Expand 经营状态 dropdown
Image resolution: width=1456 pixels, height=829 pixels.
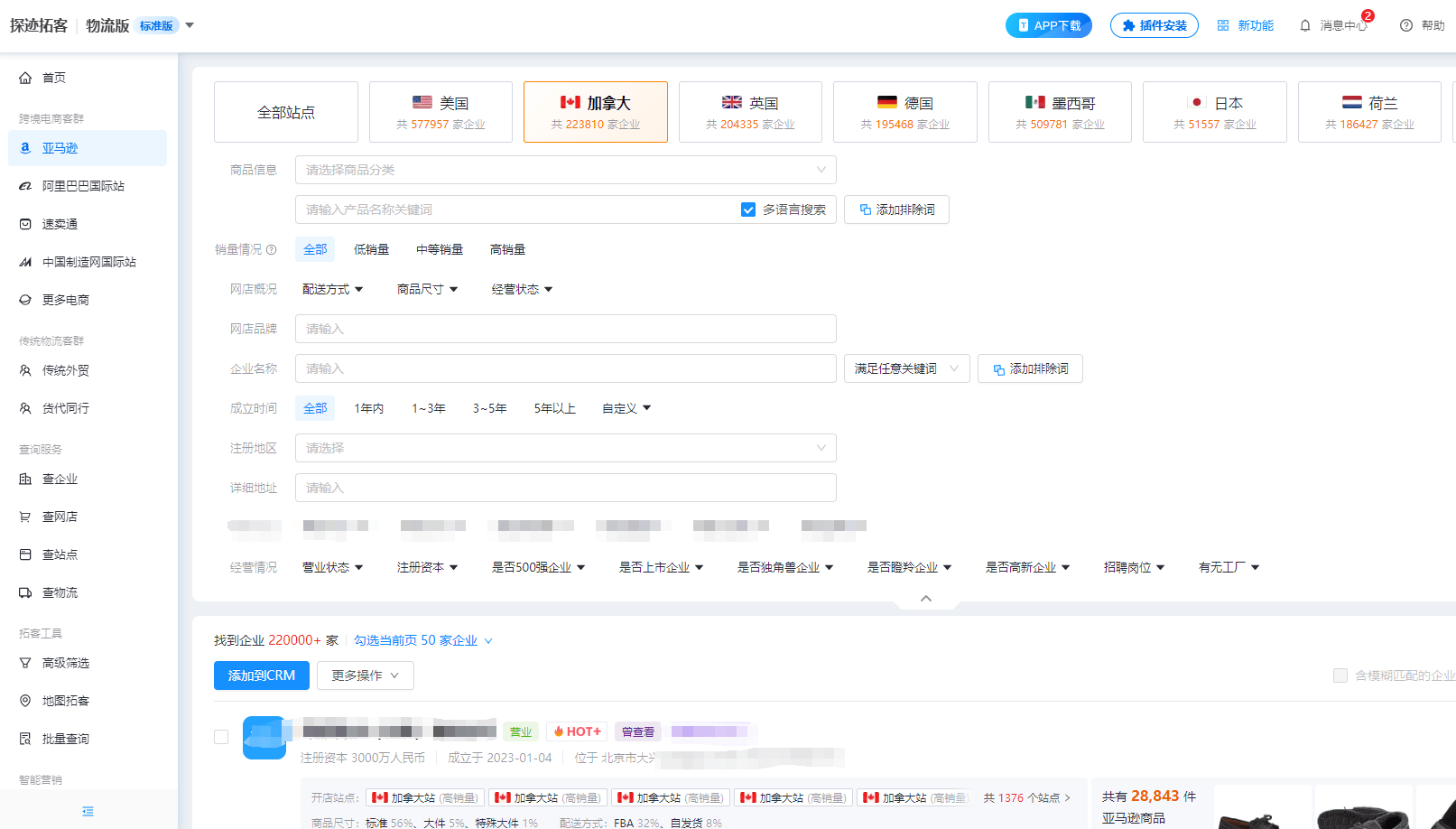[522, 289]
